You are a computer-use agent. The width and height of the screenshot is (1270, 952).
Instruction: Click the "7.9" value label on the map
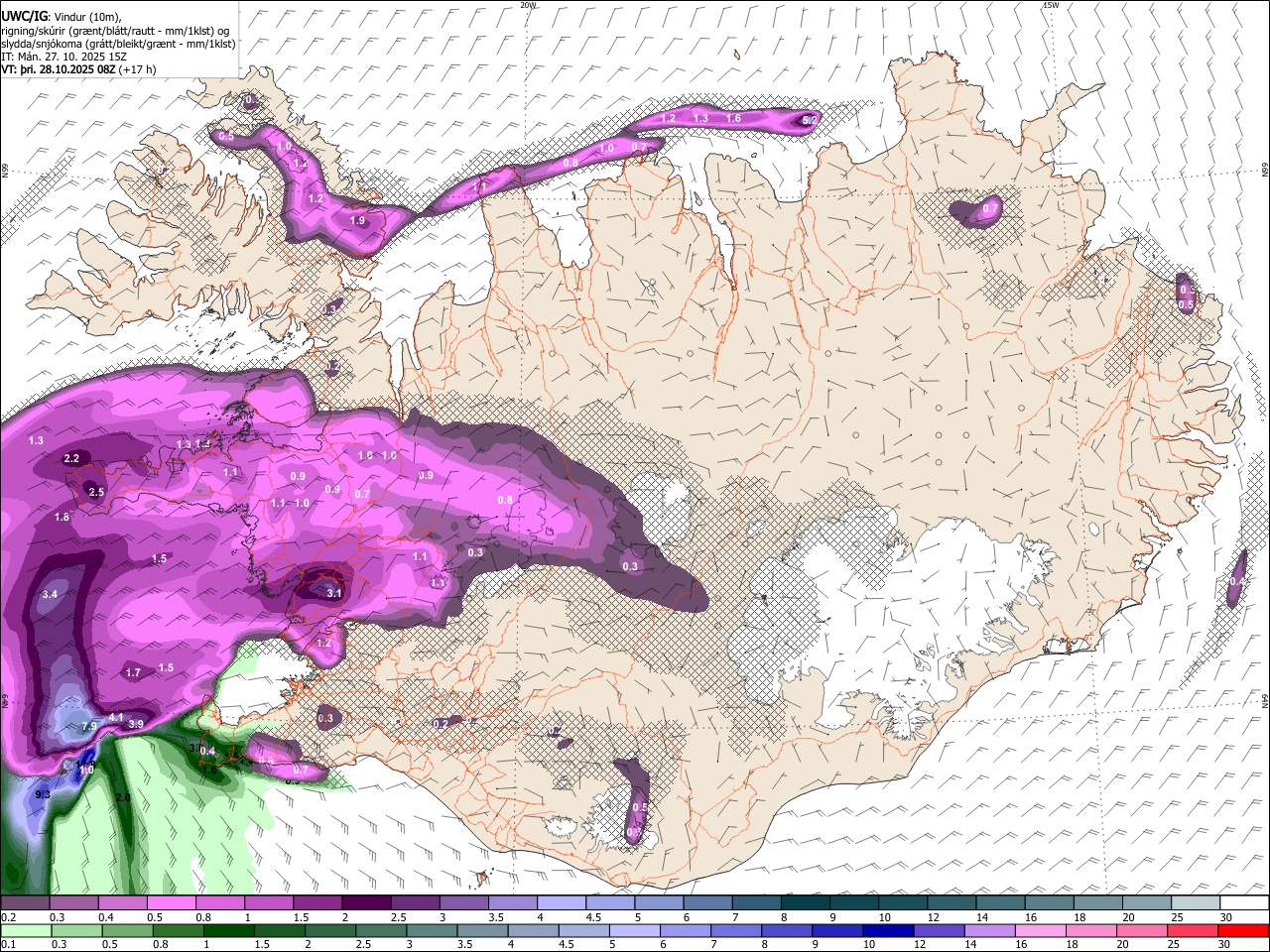(88, 727)
